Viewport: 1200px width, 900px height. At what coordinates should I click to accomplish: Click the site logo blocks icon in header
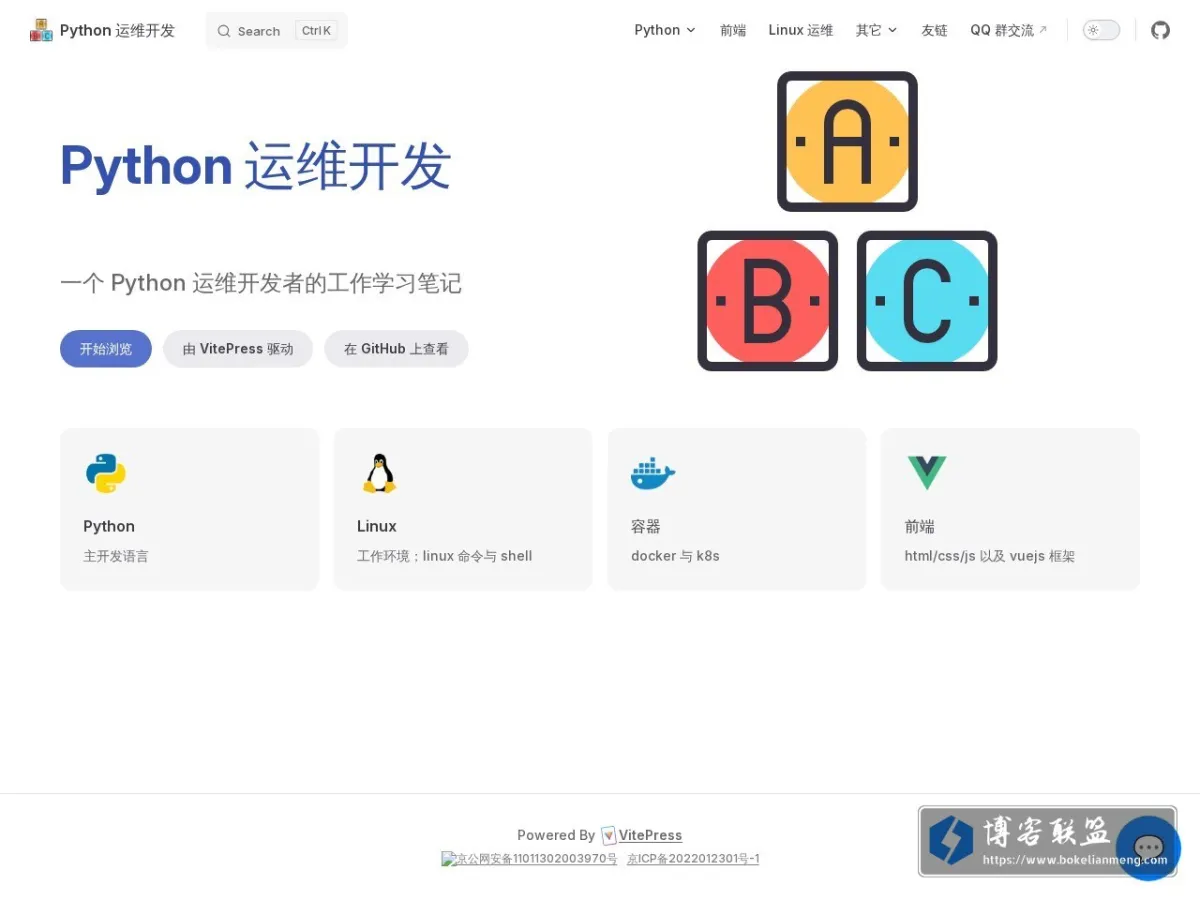click(x=41, y=30)
